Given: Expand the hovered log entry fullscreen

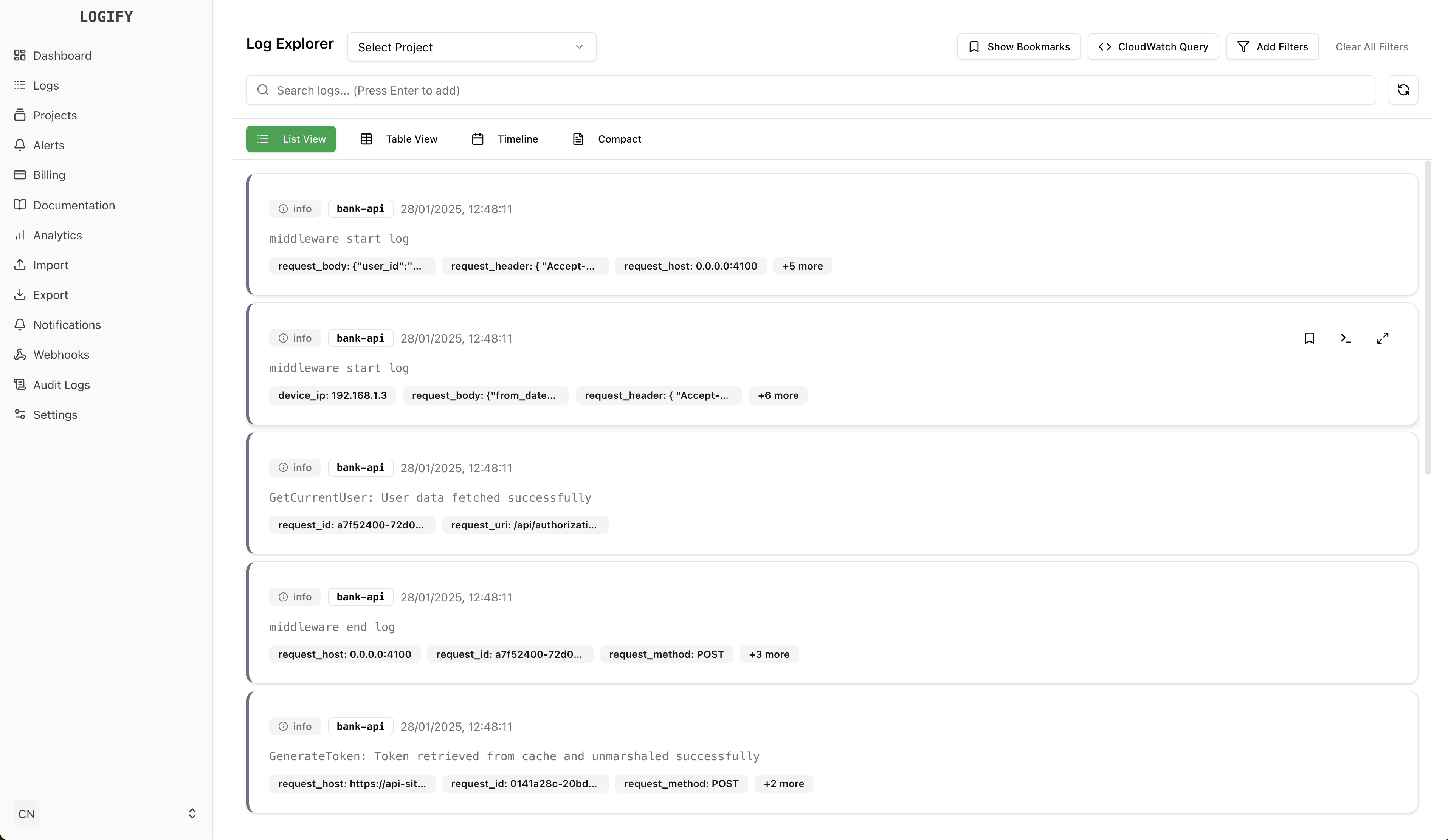Looking at the screenshot, I should tap(1383, 338).
